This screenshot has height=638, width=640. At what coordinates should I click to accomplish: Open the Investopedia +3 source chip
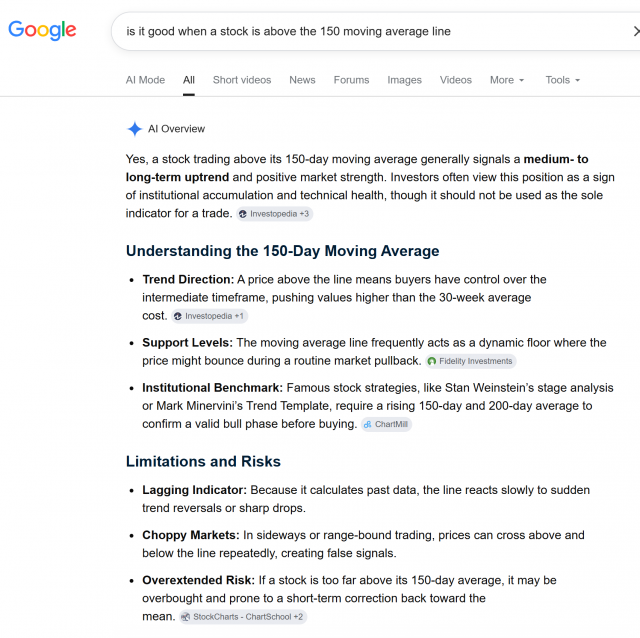(275, 214)
